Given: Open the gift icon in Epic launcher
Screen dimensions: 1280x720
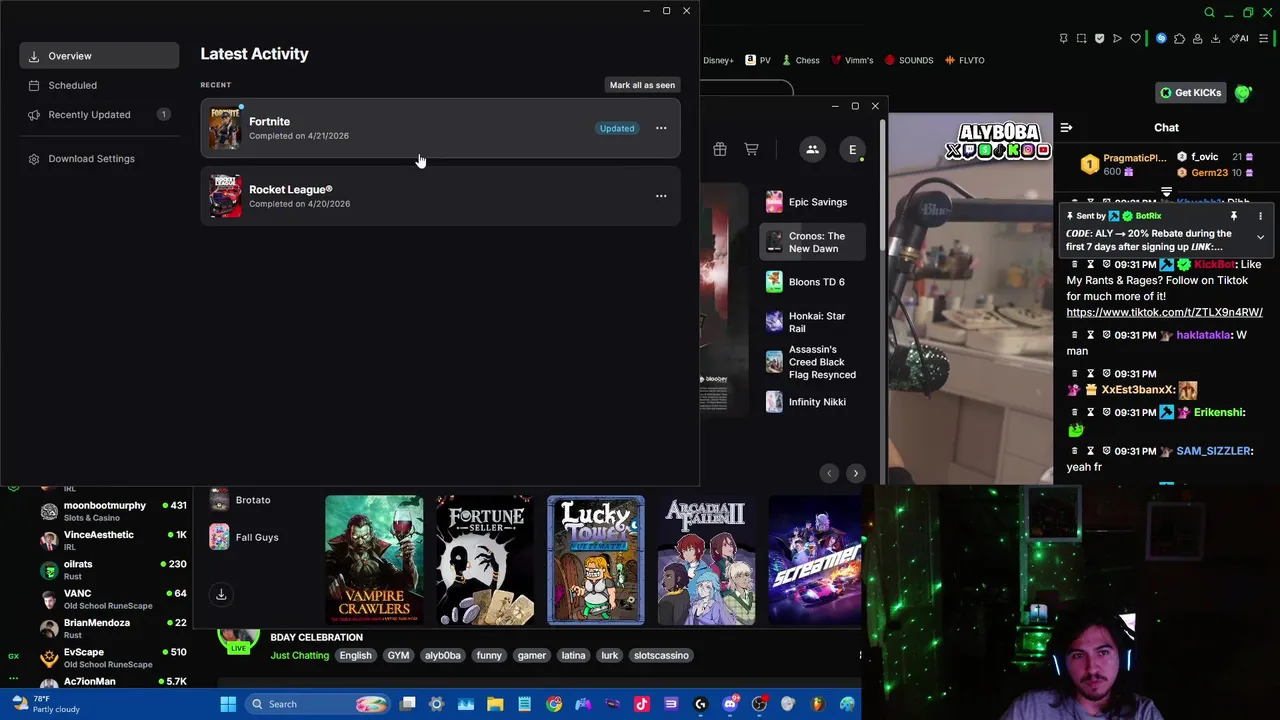Looking at the screenshot, I should pos(720,149).
